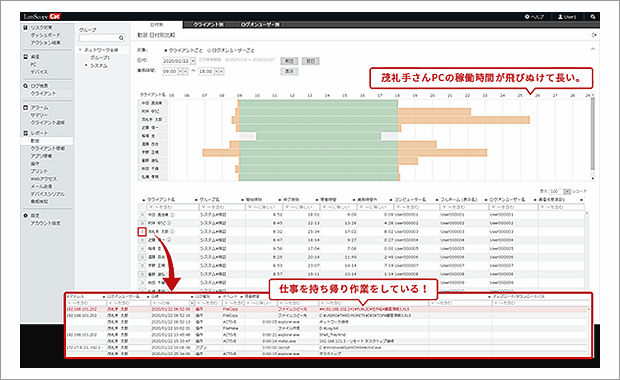Image resolution: width=620 pixels, height=380 pixels.
Task: Switch to the ログオンユーザー別 tab
Action: [x=260, y=25]
